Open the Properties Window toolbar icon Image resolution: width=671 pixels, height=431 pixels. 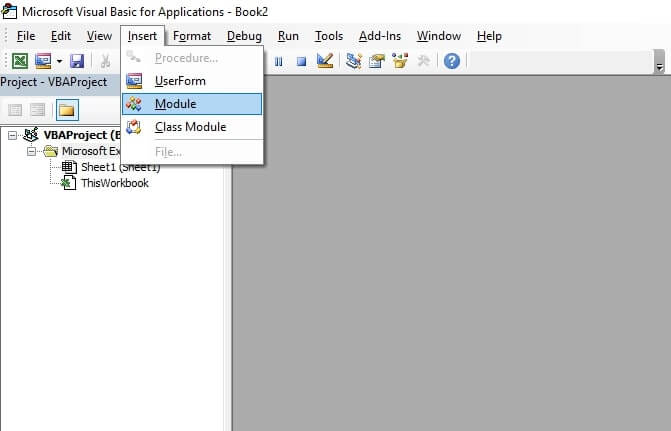377,61
